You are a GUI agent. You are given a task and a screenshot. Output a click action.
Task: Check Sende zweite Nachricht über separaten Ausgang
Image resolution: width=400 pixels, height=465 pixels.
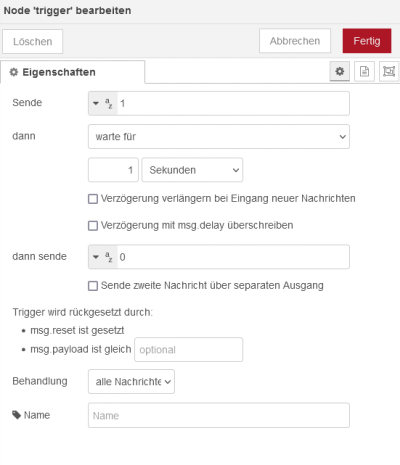[93, 286]
